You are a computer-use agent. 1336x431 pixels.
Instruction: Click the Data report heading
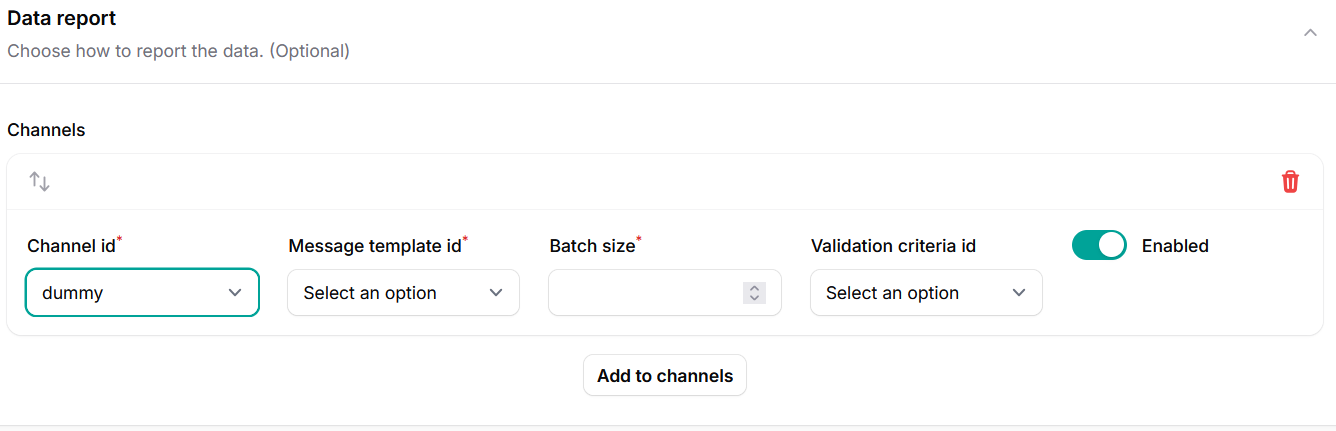pyautogui.click(x=62, y=18)
